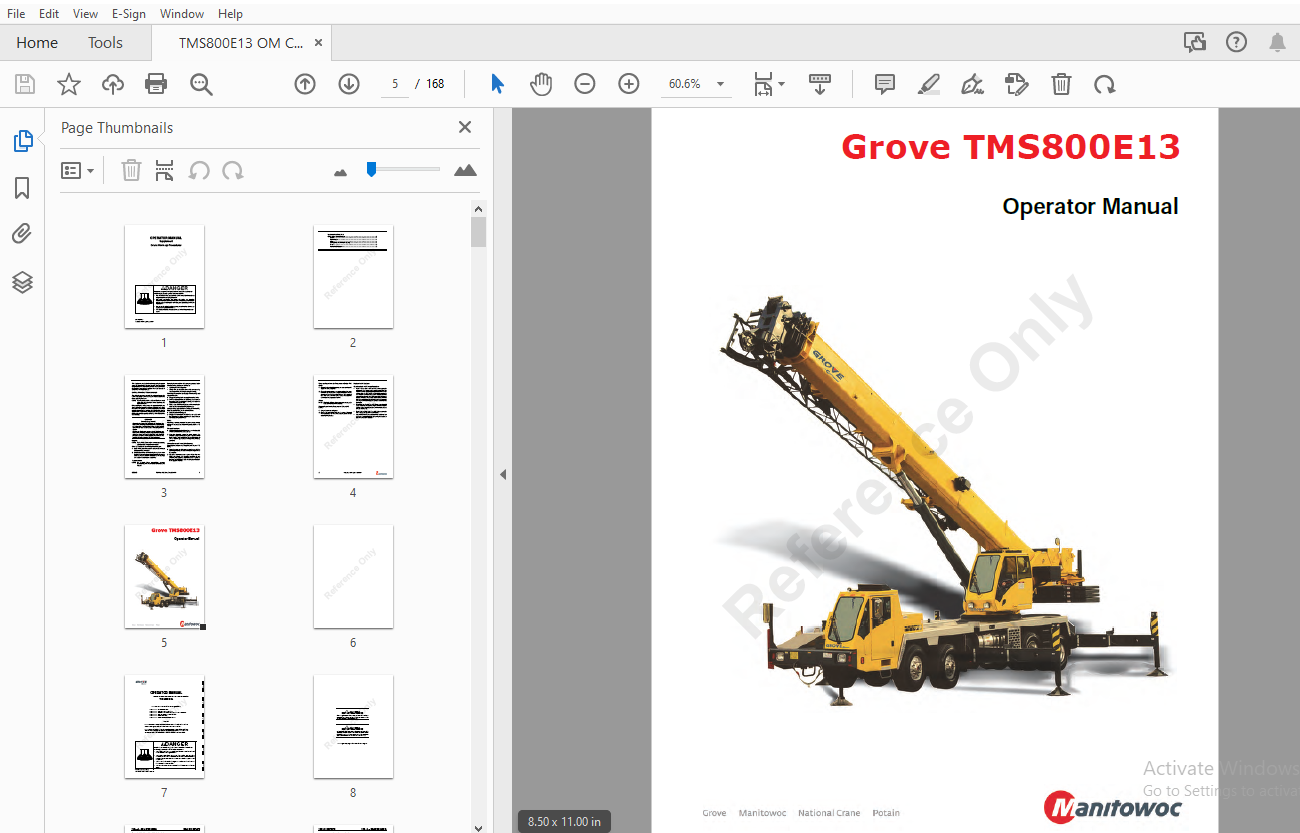Viewport: 1300px width, 833px height.
Task: Select page 3 thumbnail
Action: [164, 426]
